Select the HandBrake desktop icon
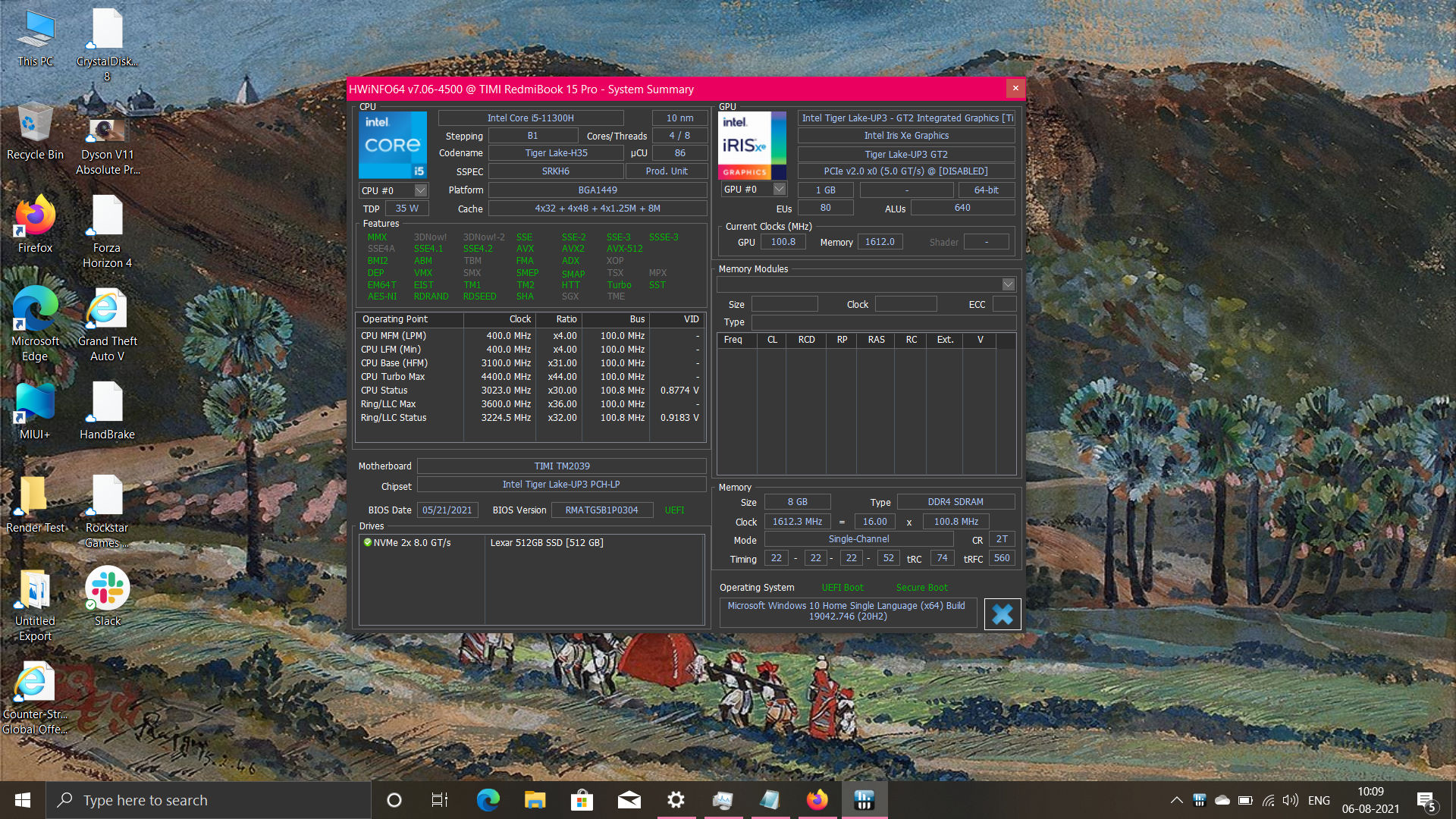The width and height of the screenshot is (1456, 819). click(107, 411)
